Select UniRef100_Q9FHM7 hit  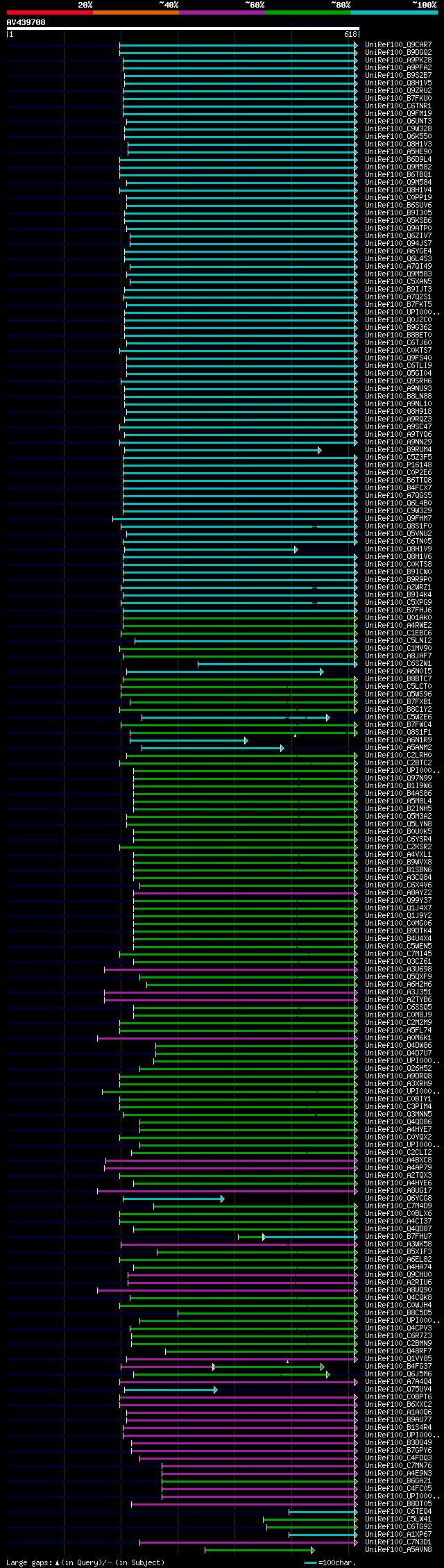click(398, 518)
